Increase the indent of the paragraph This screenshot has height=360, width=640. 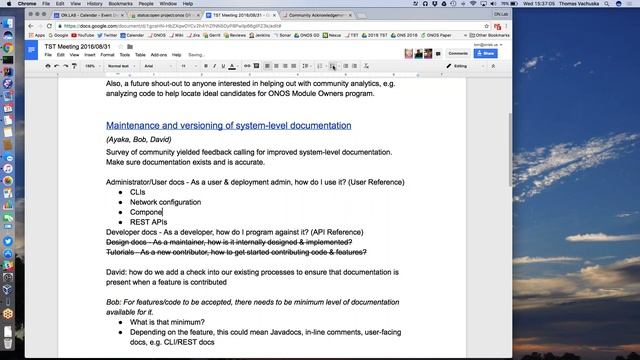tap(355, 66)
